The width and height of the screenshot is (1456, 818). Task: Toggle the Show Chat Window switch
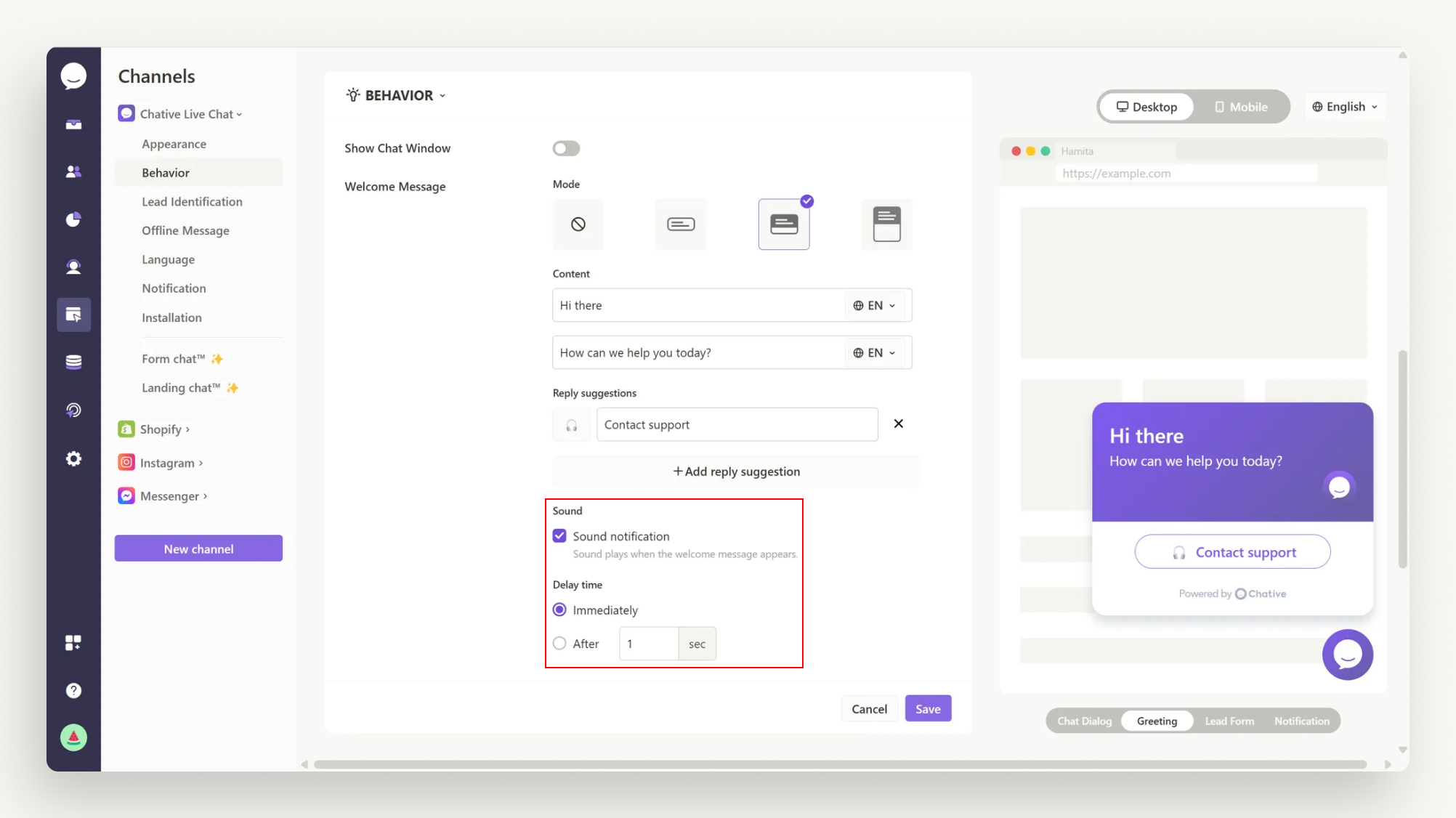[566, 148]
